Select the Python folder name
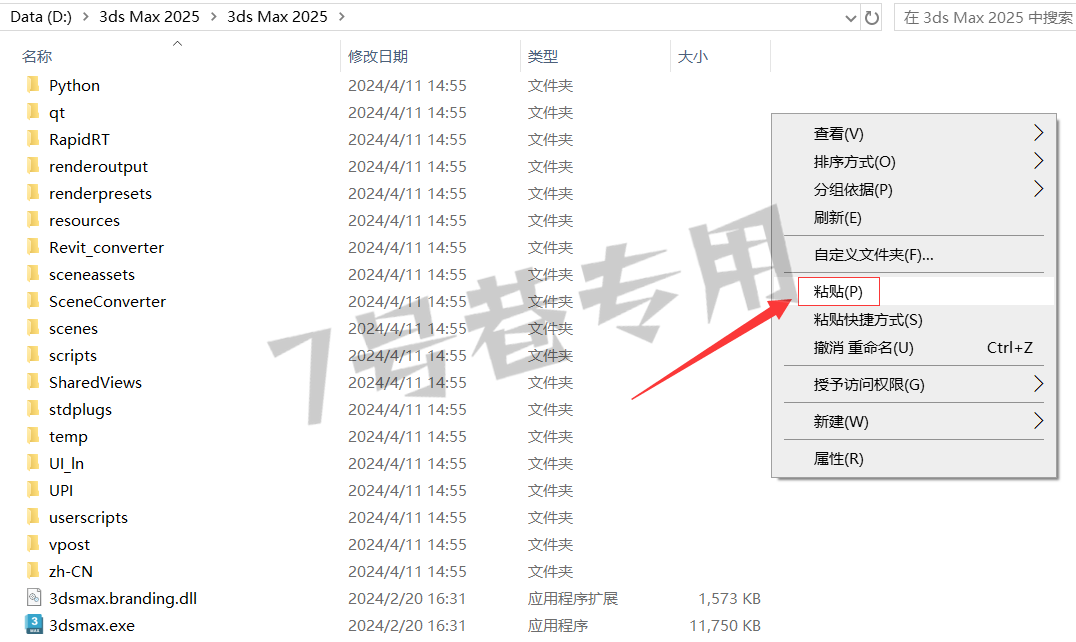The width and height of the screenshot is (1076, 642). (74, 86)
